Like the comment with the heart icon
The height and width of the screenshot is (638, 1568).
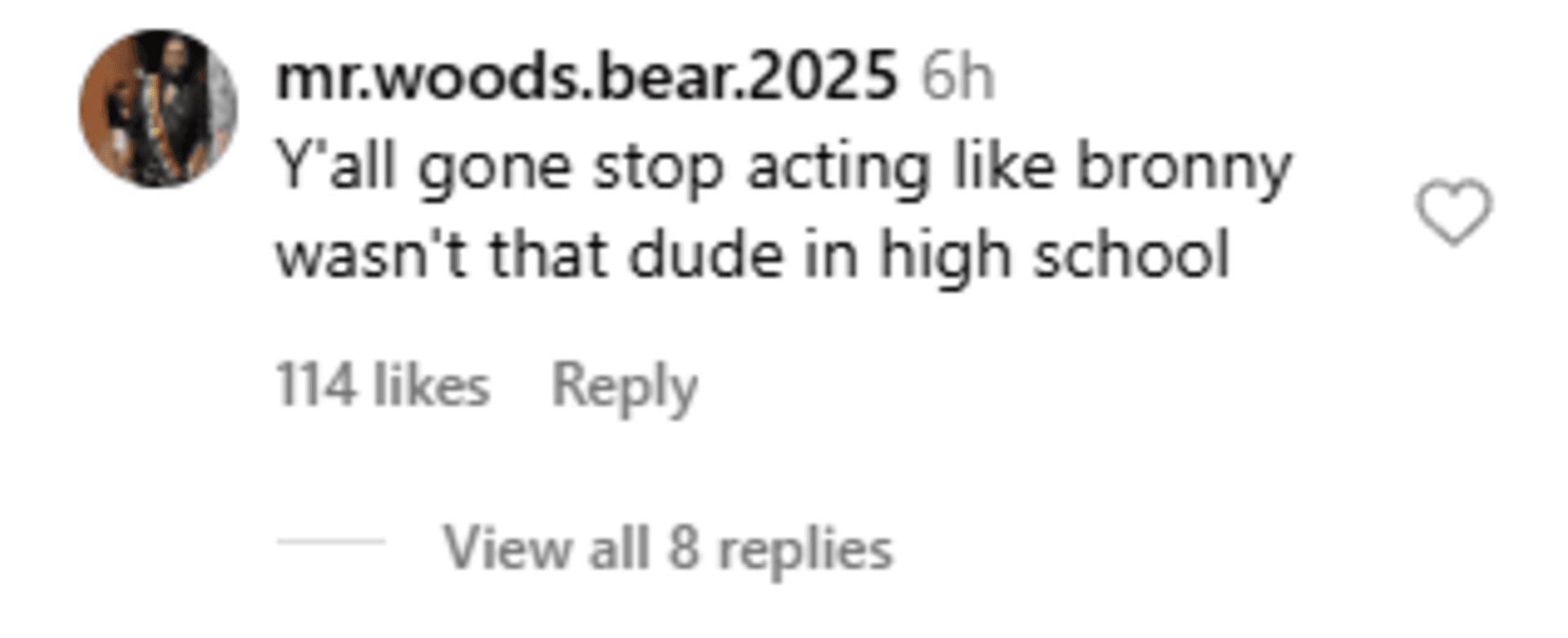[1454, 212]
